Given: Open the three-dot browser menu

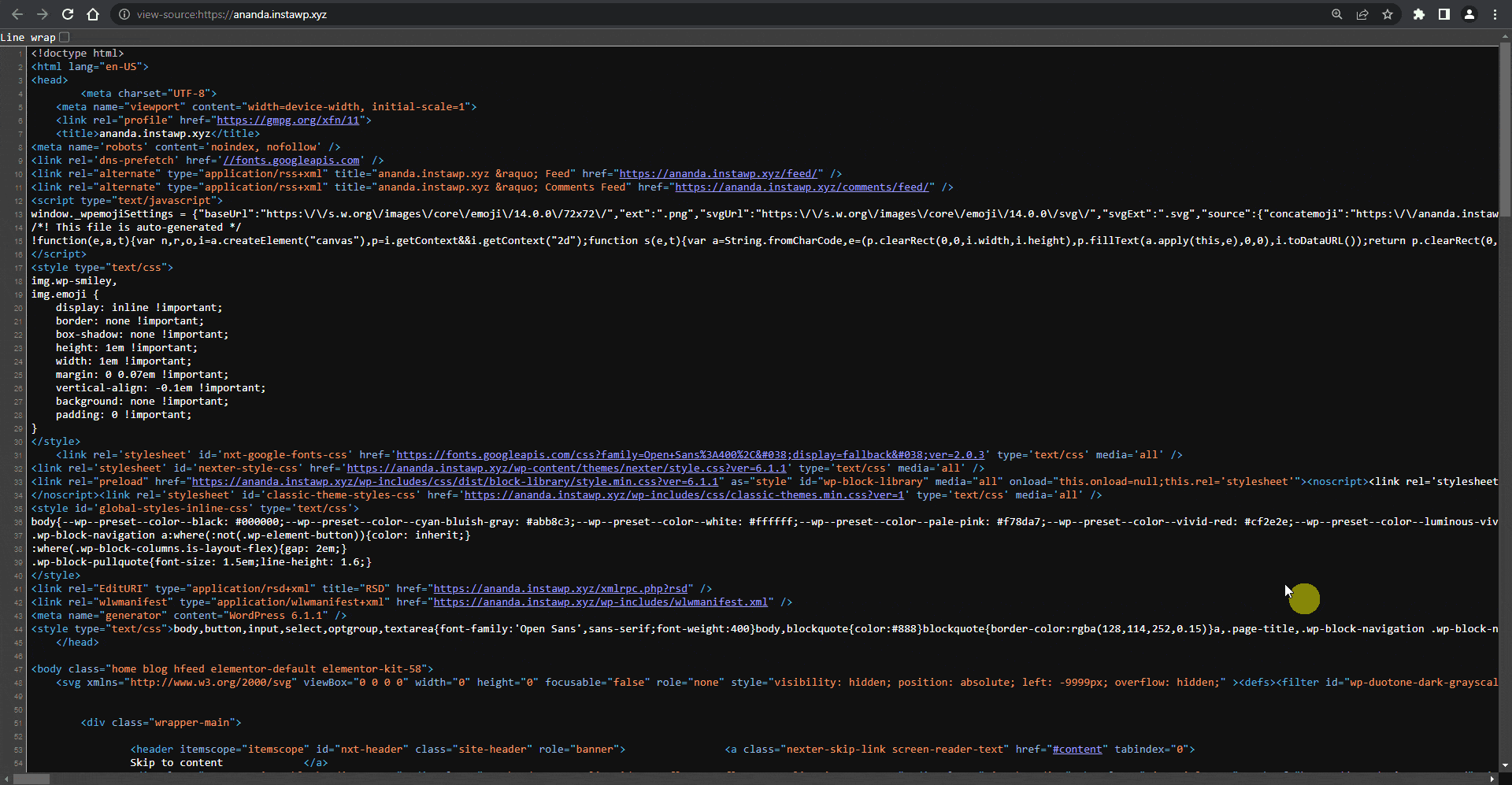Looking at the screenshot, I should (1495, 14).
